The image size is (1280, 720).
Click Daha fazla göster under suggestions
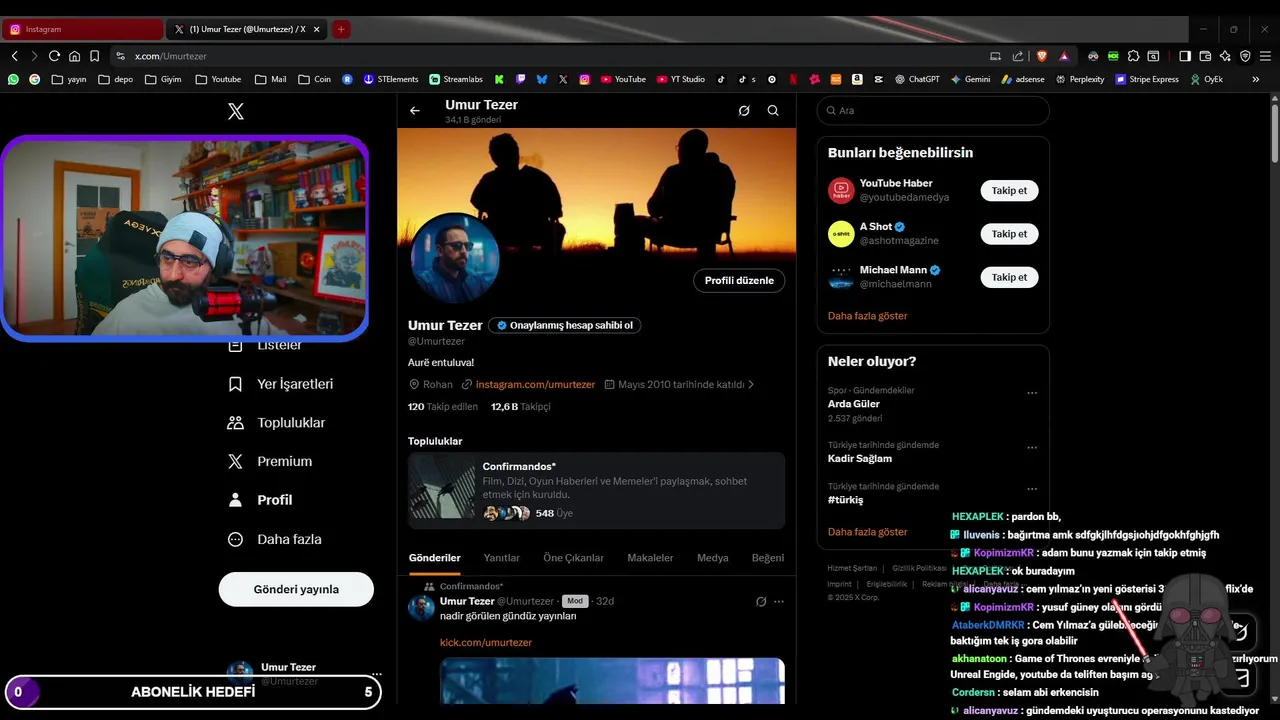868,316
